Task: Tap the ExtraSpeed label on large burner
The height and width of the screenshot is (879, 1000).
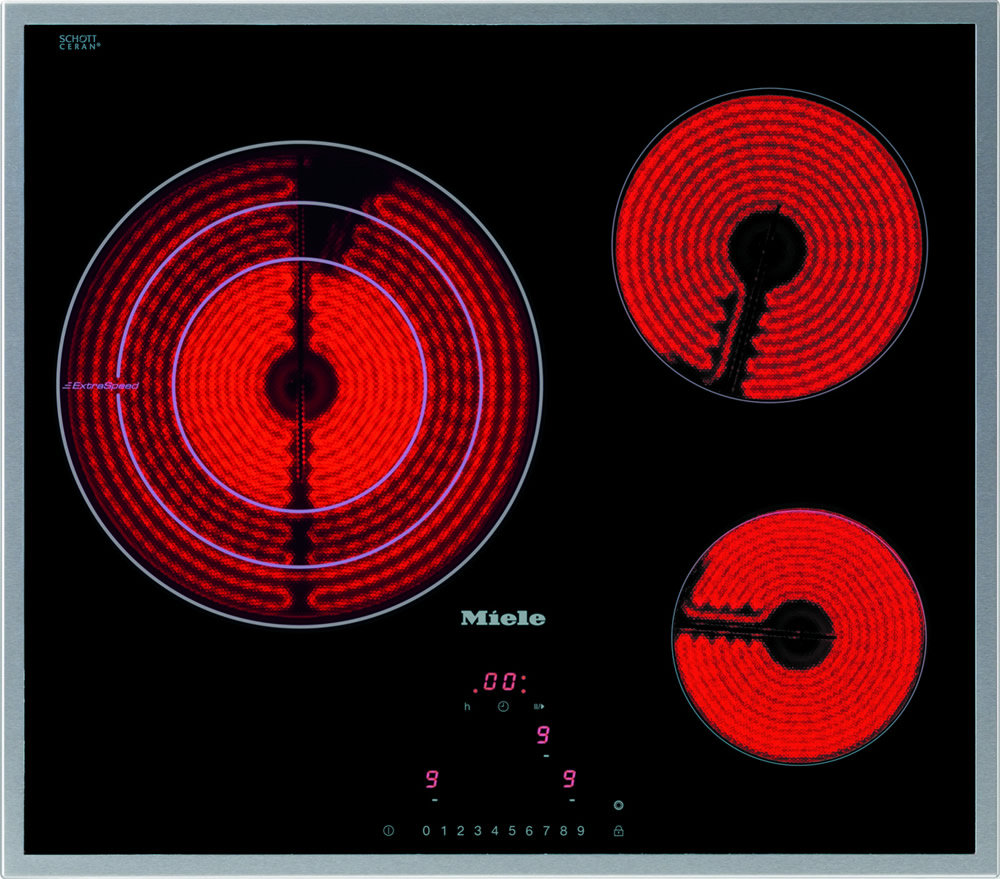Action: [x=100, y=385]
